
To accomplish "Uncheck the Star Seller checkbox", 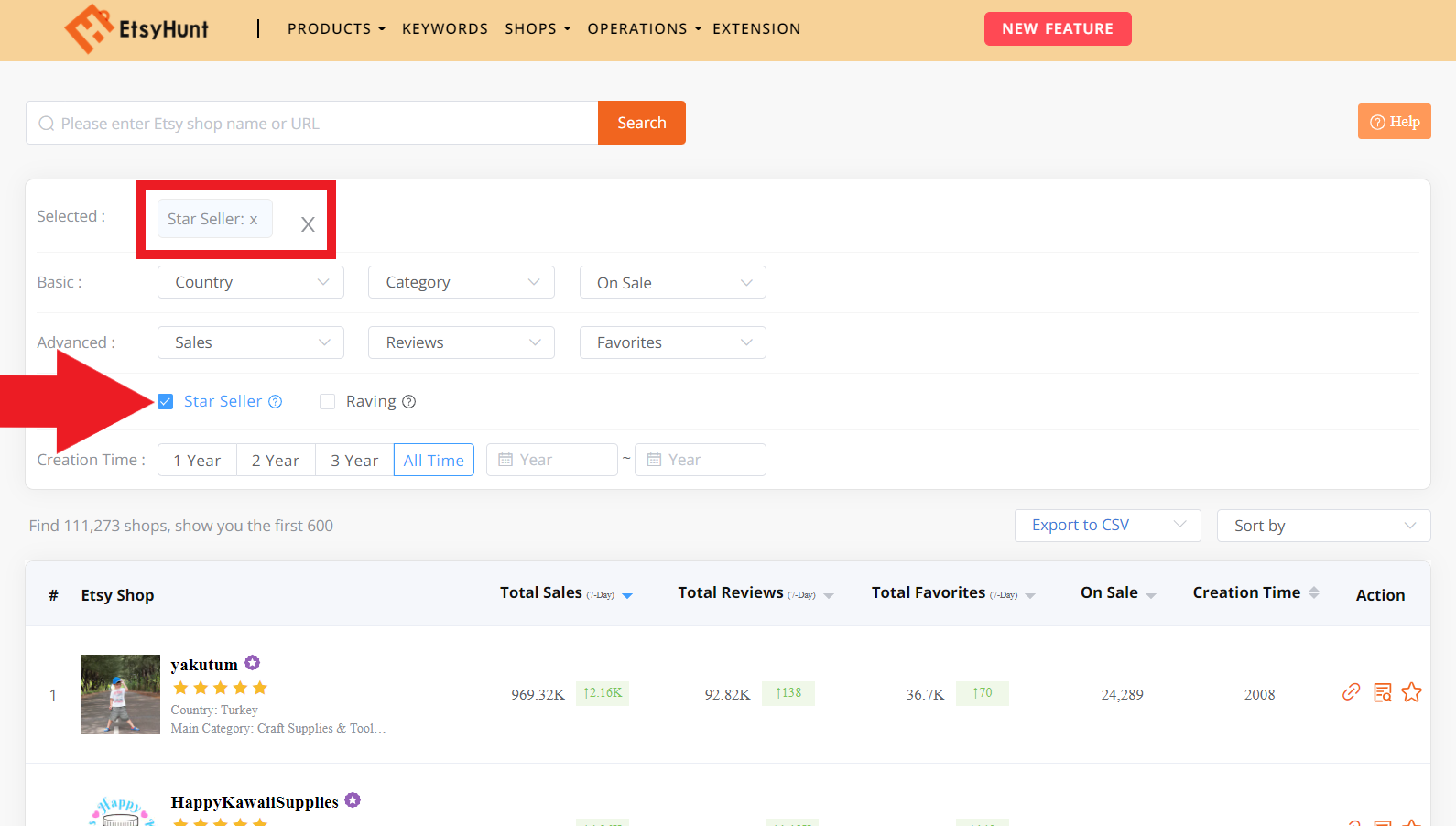I will point(166,401).
